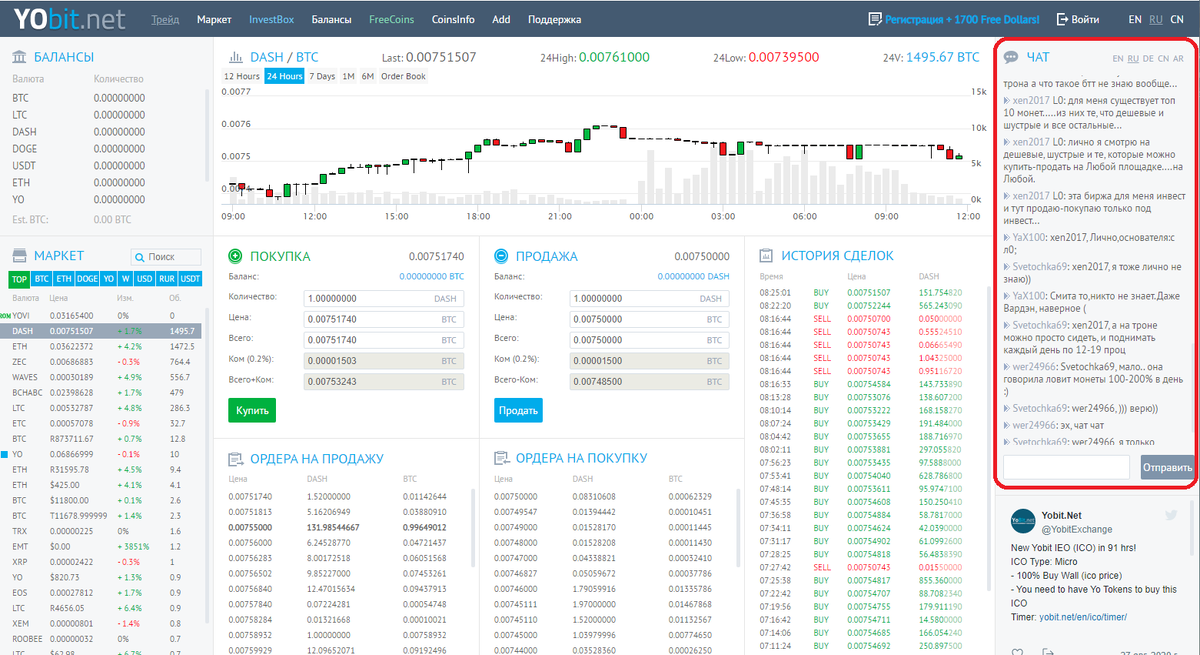Select the USD market tab
This screenshot has width=1200, height=655.
(144, 279)
